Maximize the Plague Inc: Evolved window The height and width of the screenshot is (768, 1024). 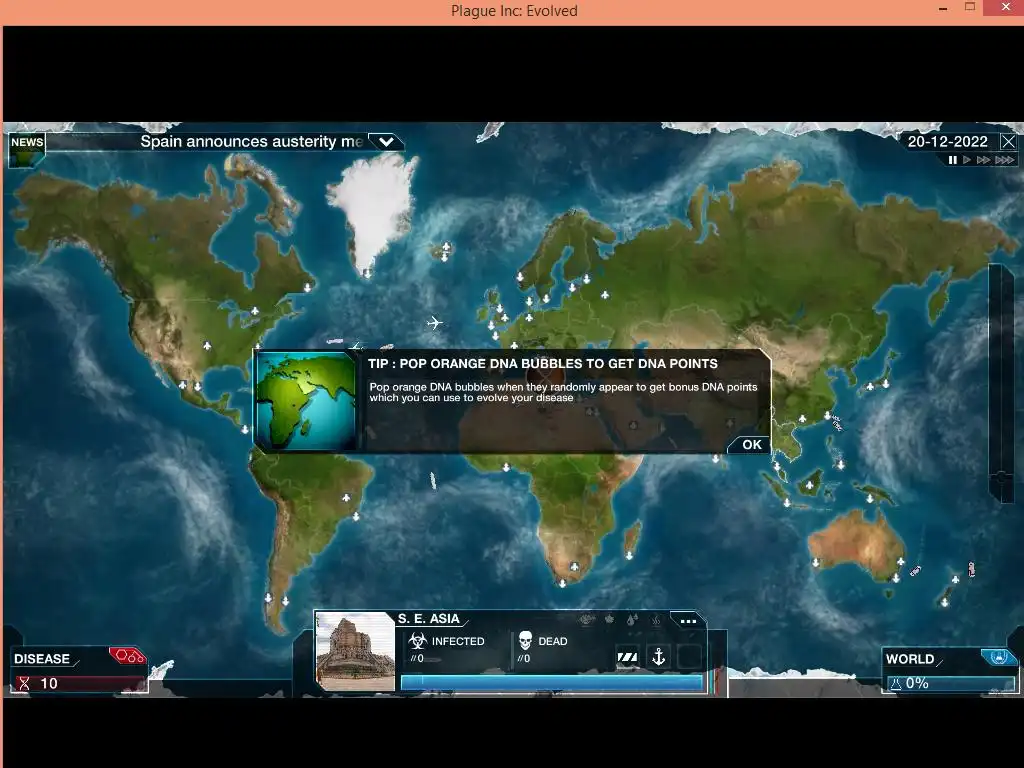[970, 7]
